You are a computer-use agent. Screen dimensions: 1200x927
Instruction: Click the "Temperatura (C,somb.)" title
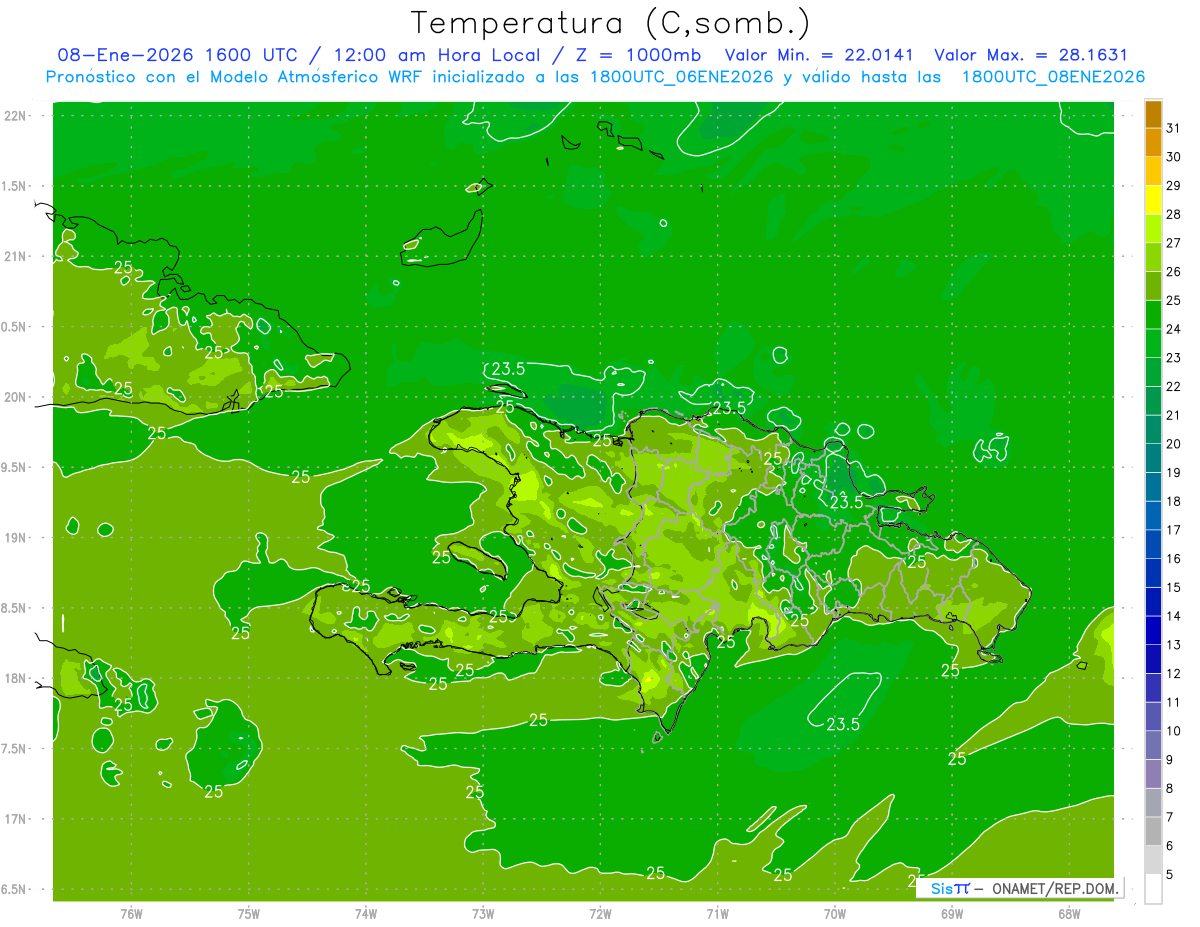click(610, 23)
